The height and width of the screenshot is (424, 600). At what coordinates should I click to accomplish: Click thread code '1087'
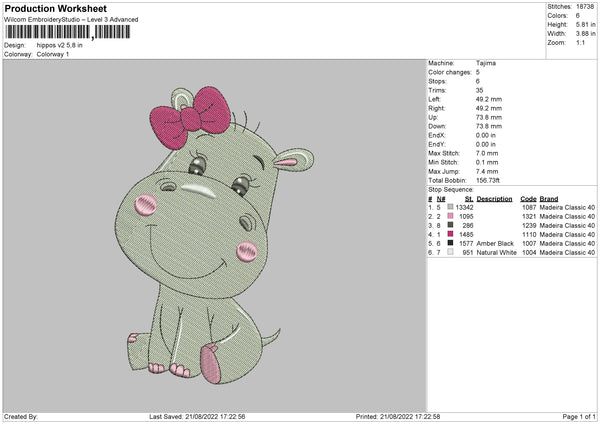529,207
